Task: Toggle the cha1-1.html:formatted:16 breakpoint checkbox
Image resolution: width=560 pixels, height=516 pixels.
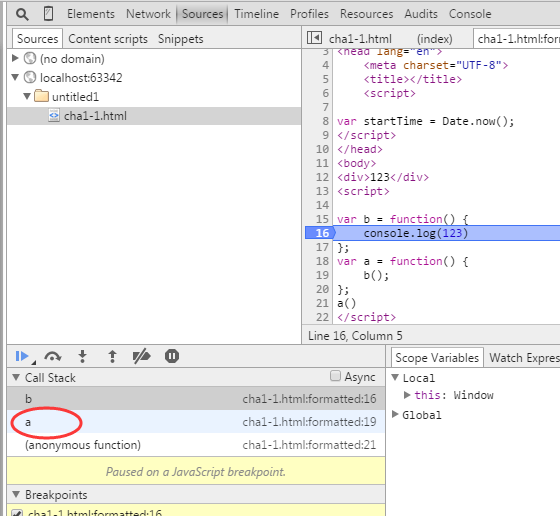Action: coord(17,513)
